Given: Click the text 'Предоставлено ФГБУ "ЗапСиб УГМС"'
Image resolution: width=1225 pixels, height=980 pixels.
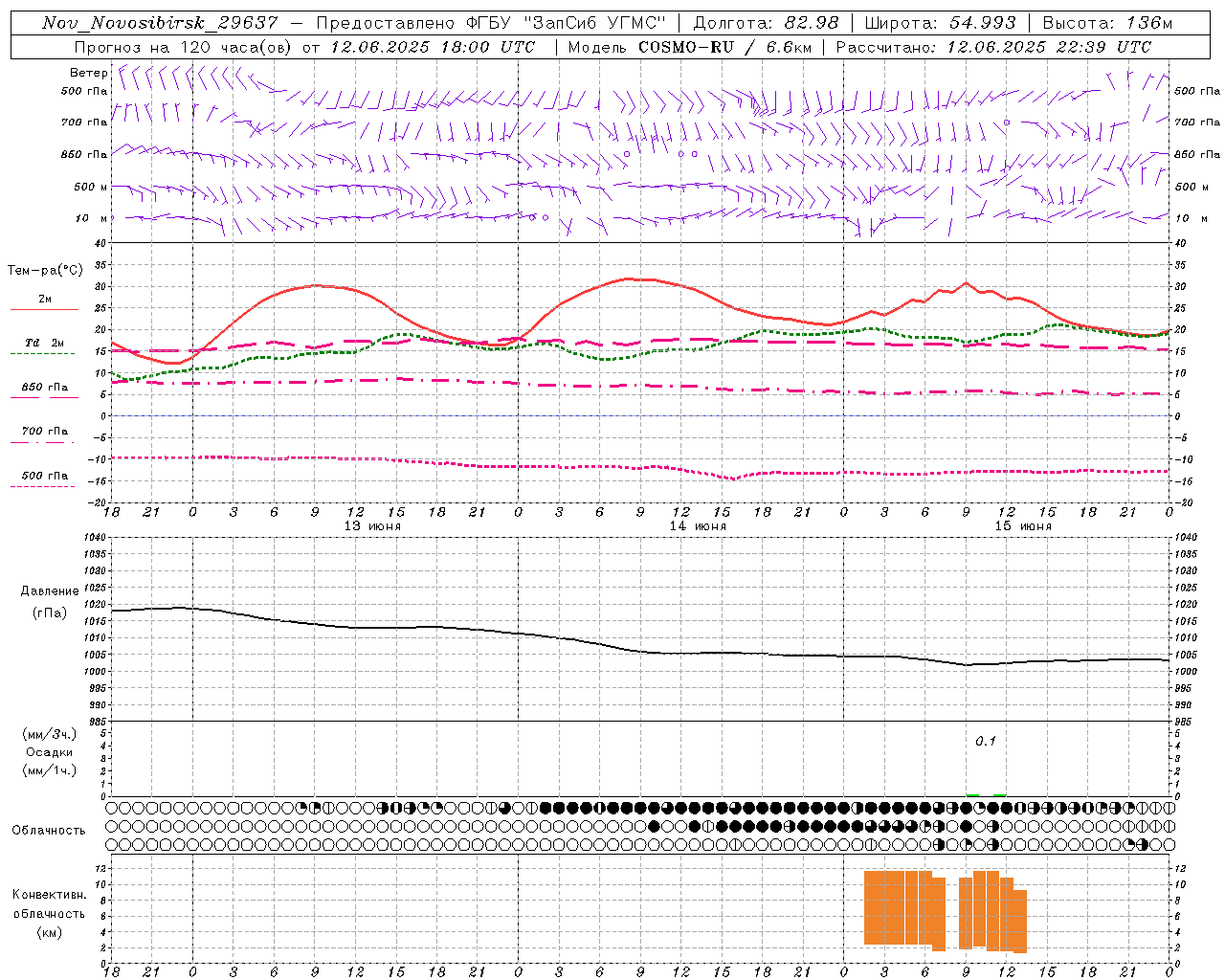Looking at the screenshot, I should pos(490,23).
